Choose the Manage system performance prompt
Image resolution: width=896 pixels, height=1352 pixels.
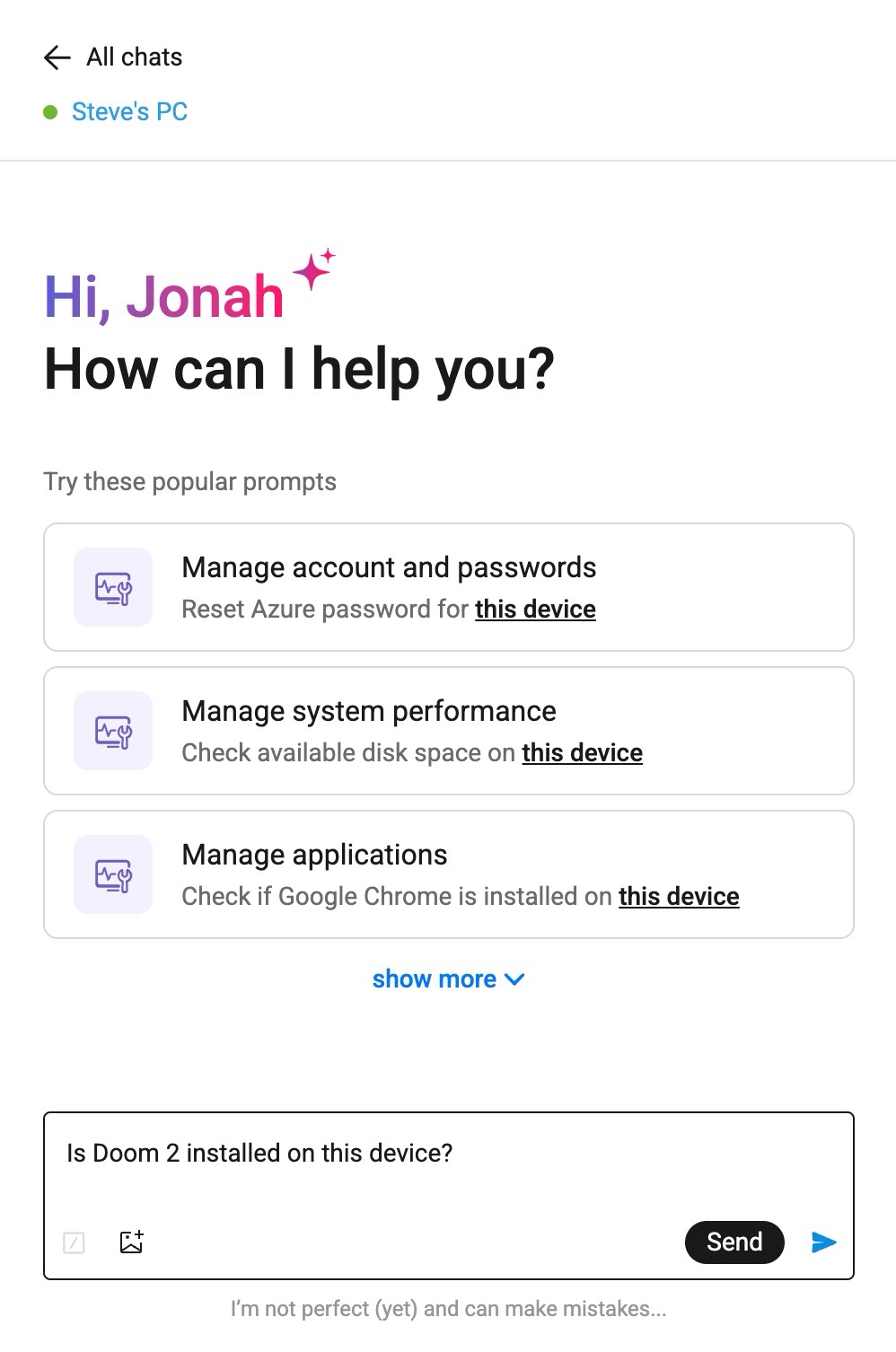tap(369, 711)
